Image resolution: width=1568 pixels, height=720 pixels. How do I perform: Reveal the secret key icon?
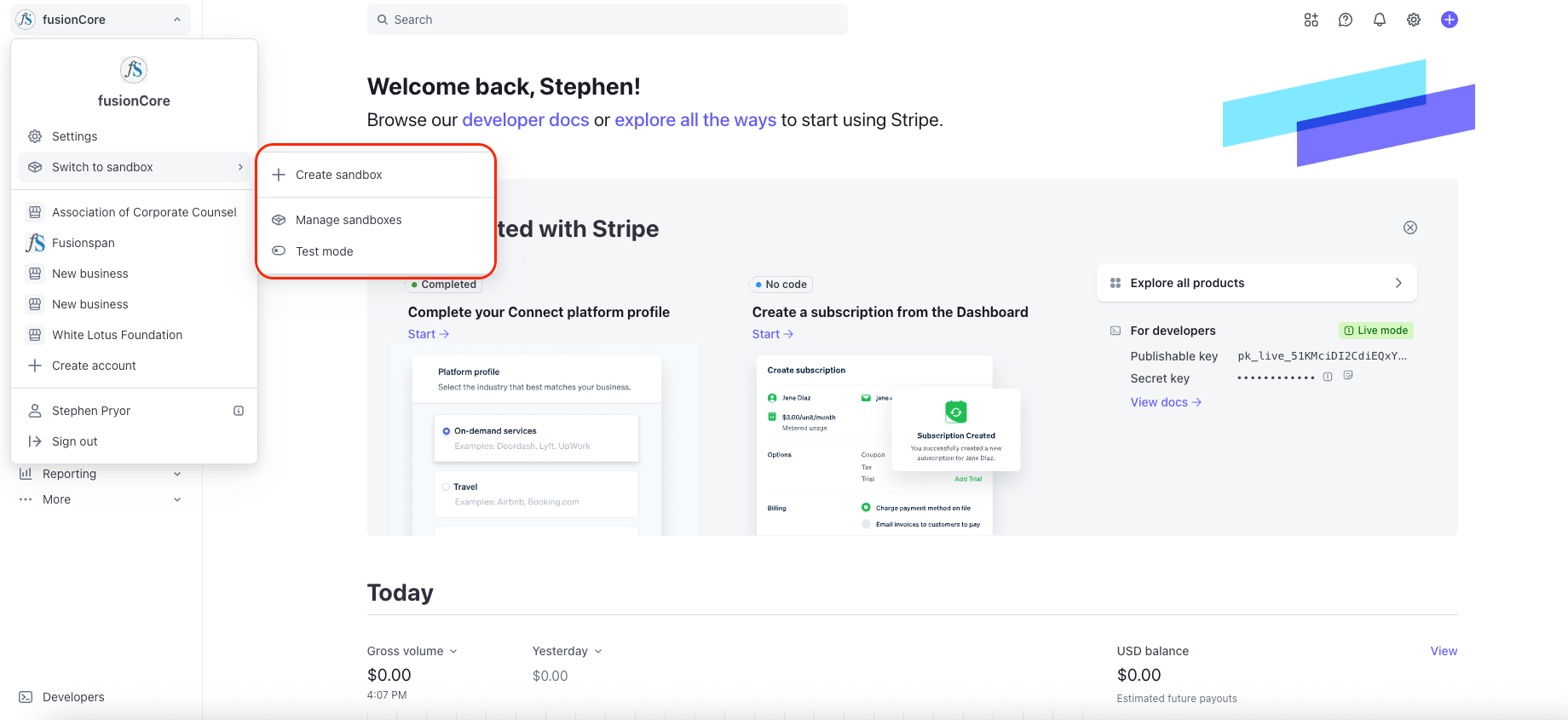[x=1328, y=377]
